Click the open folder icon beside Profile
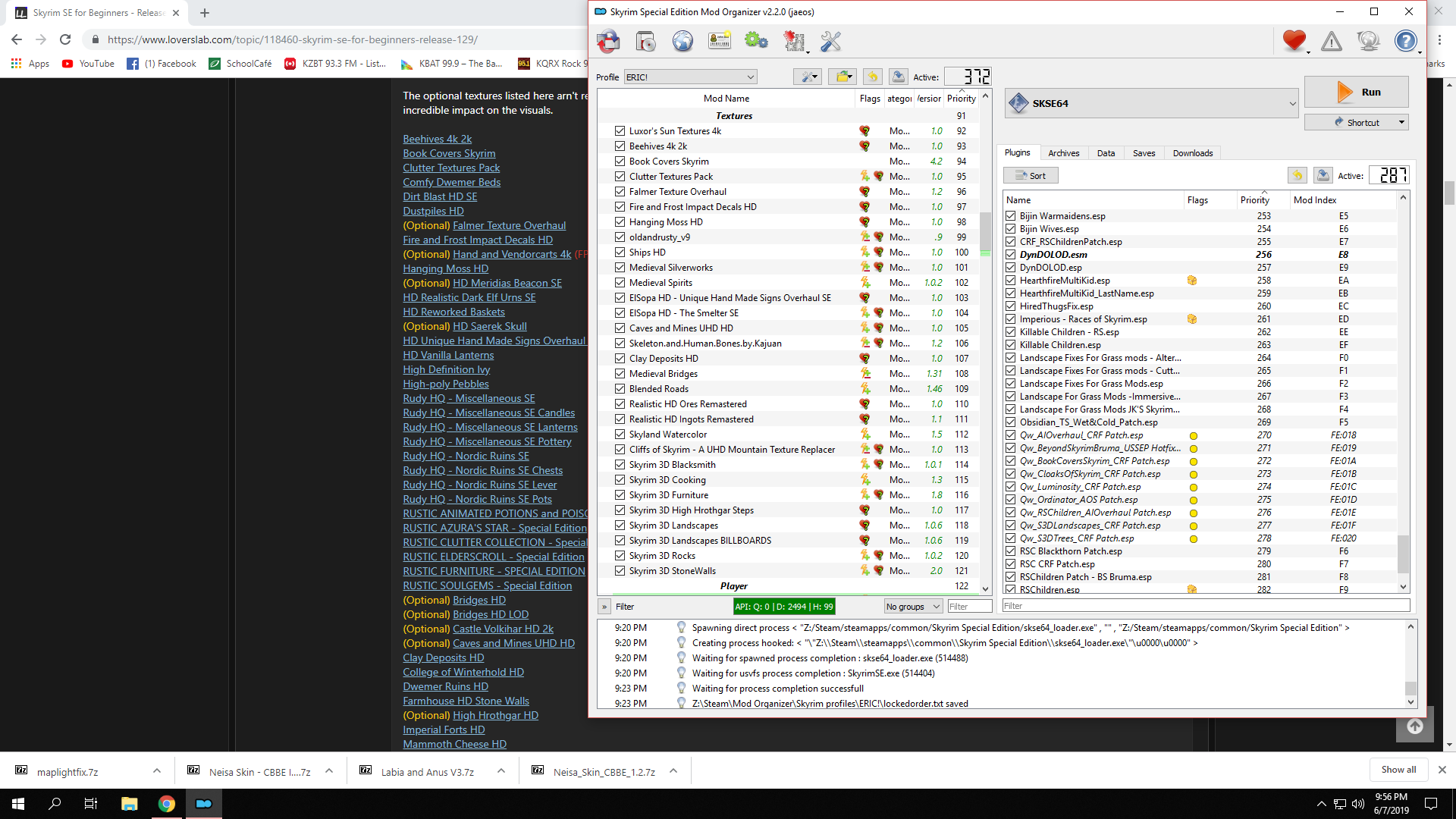Viewport: 1456px width, 819px height. tap(842, 77)
